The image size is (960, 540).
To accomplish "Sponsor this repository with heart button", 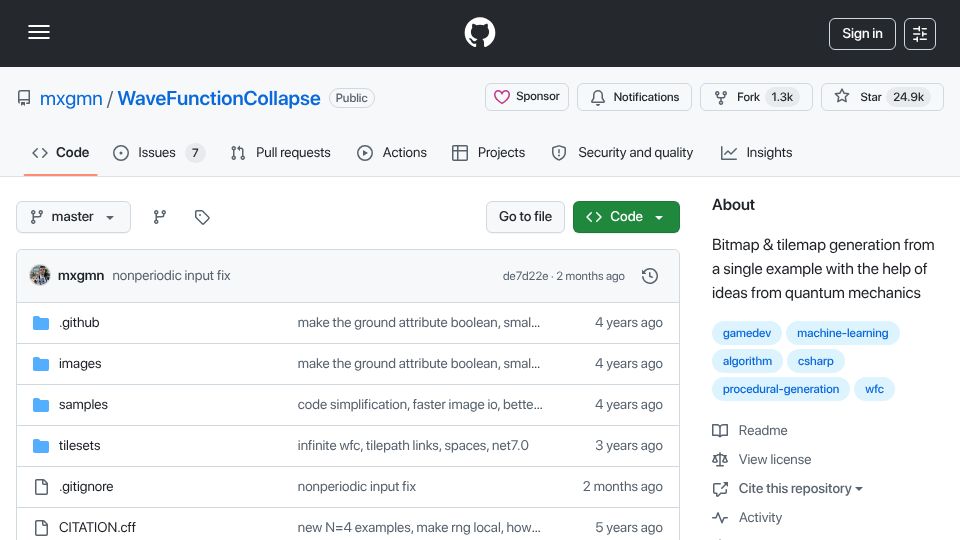I will point(527,97).
